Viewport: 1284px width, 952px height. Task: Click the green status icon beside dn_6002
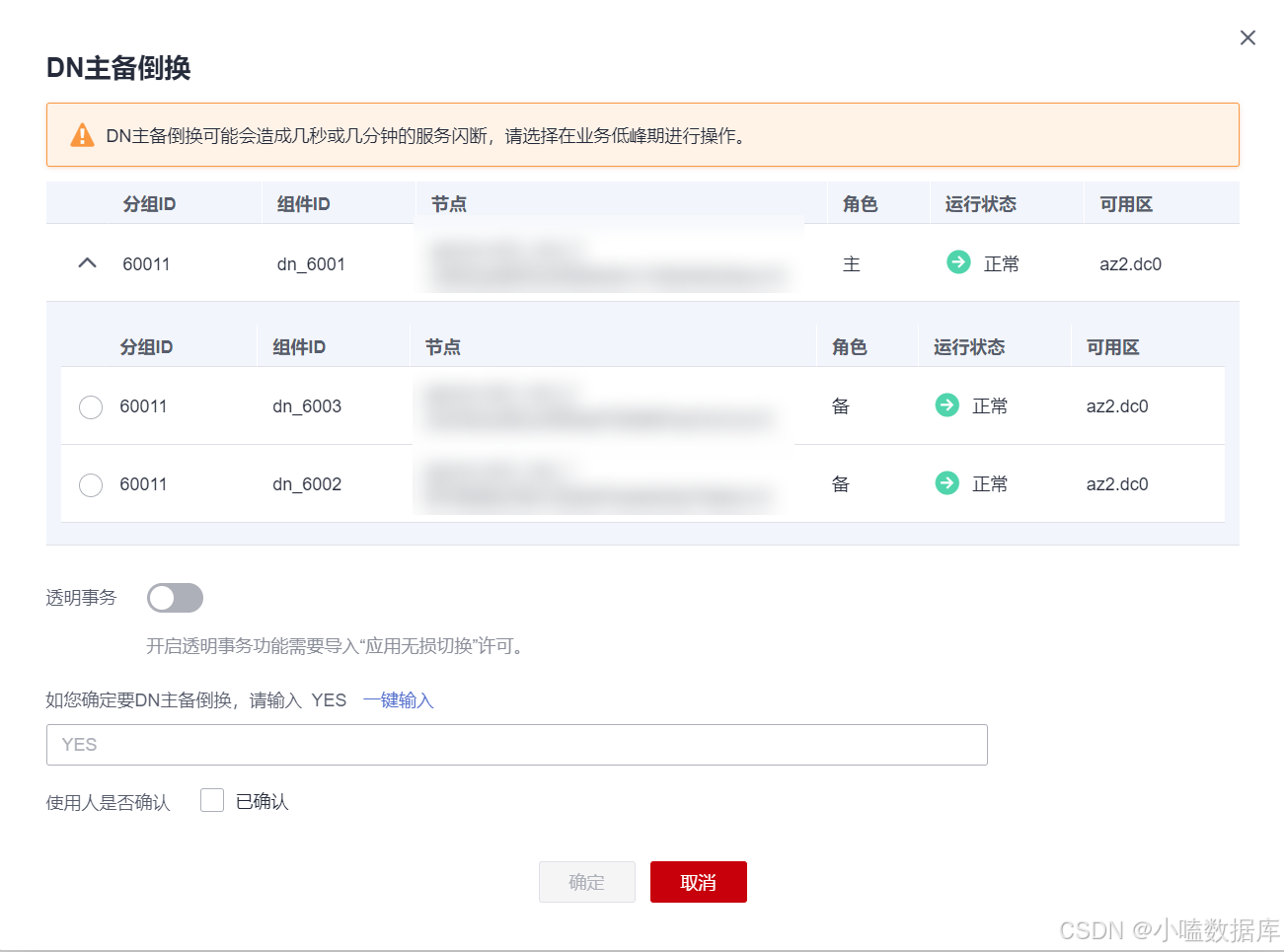pyautogui.click(x=946, y=483)
